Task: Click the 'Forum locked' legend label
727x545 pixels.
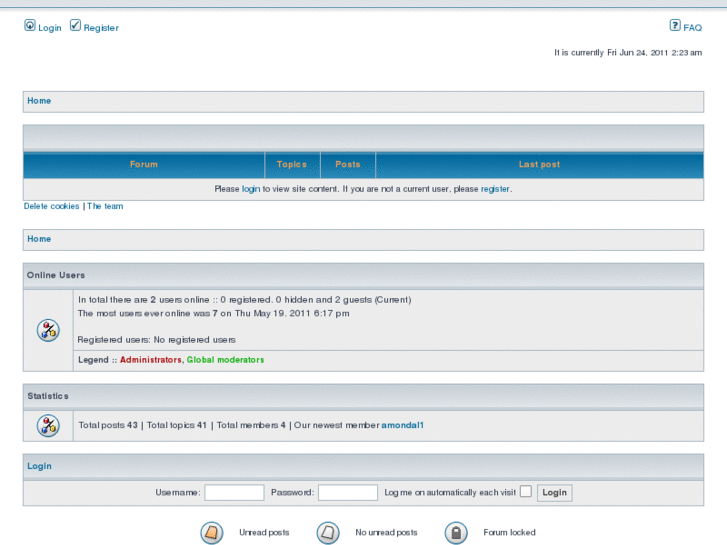Action: click(509, 532)
